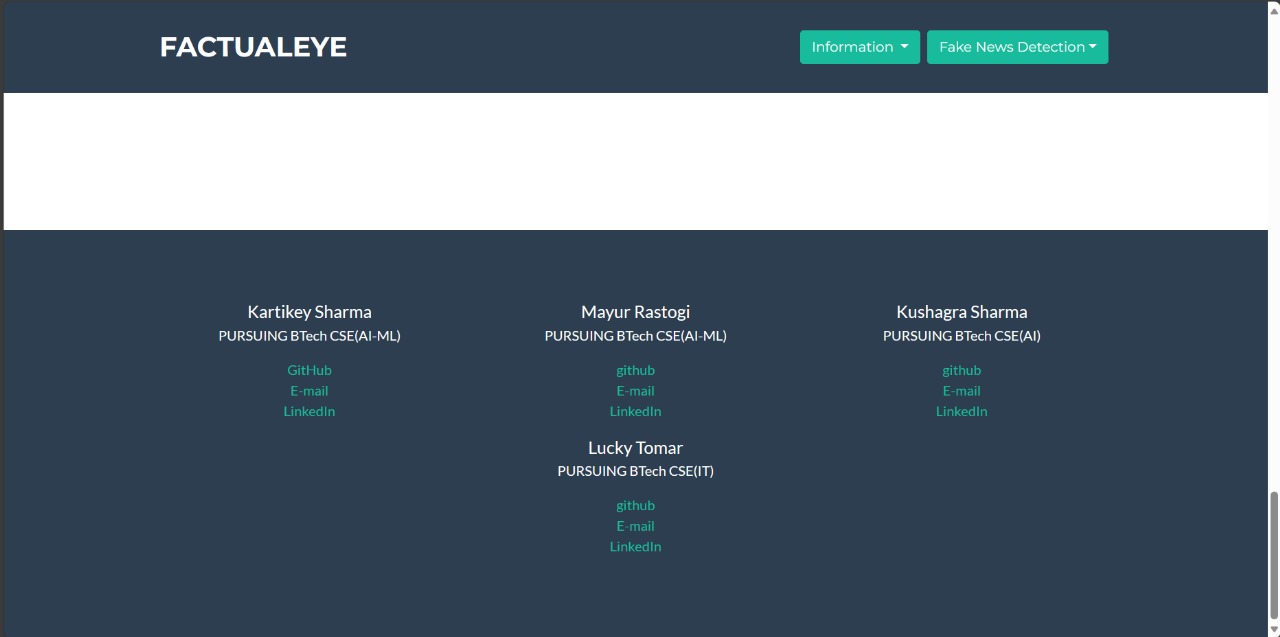Click the Kartikey Sharma name heading
The width and height of the screenshot is (1280, 637).
pyautogui.click(x=309, y=312)
